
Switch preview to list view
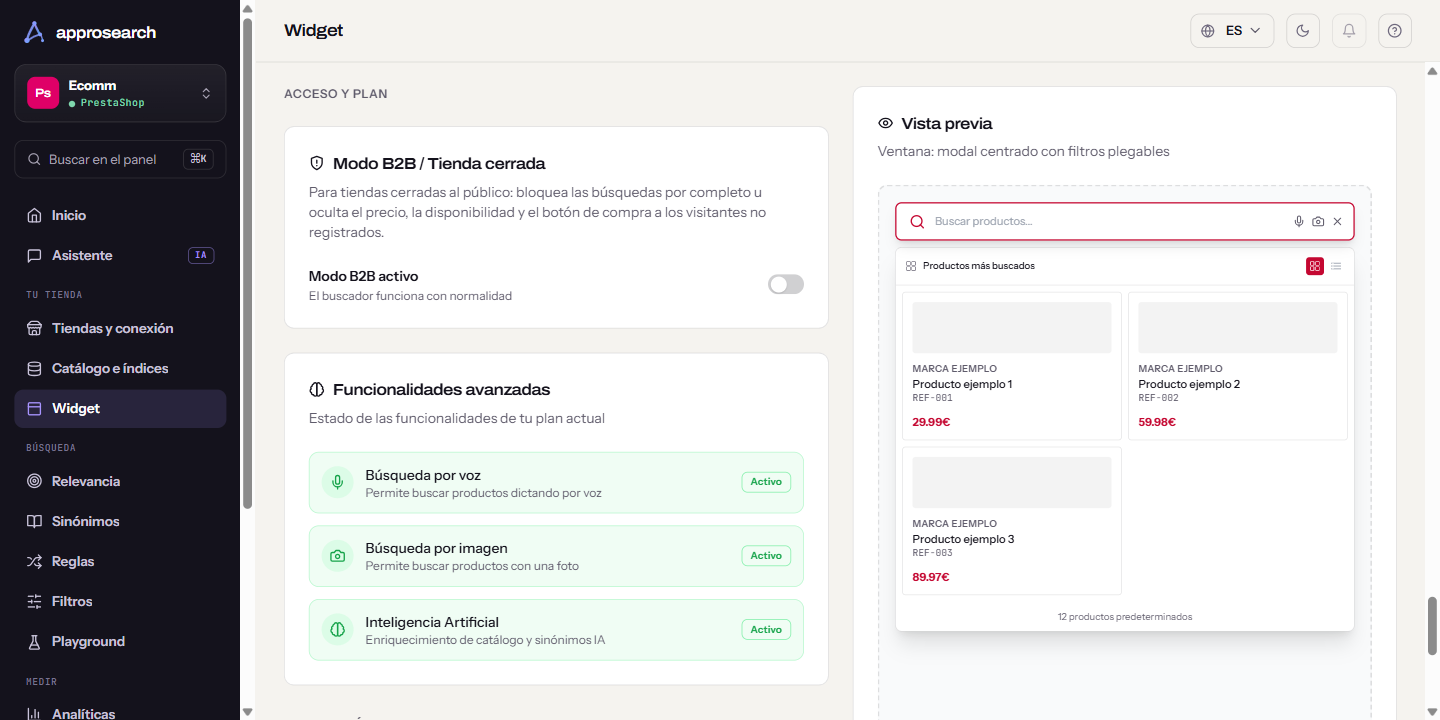pos(1336,266)
